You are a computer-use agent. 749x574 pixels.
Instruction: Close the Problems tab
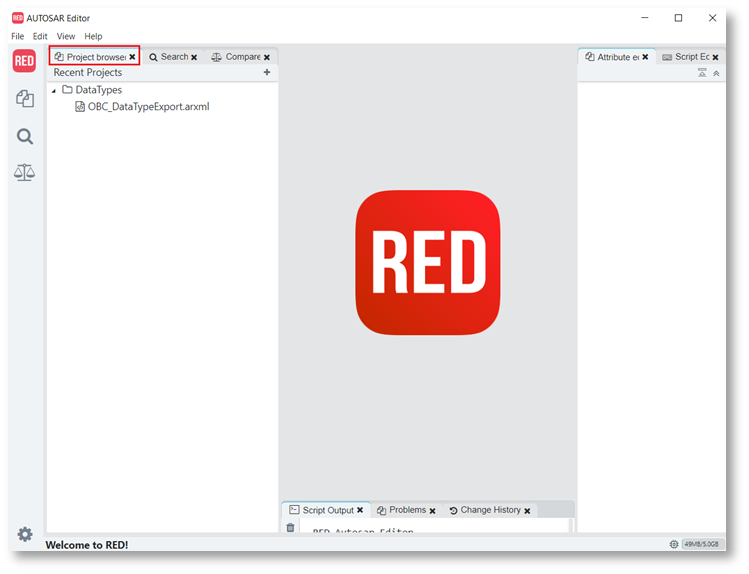[432, 511]
